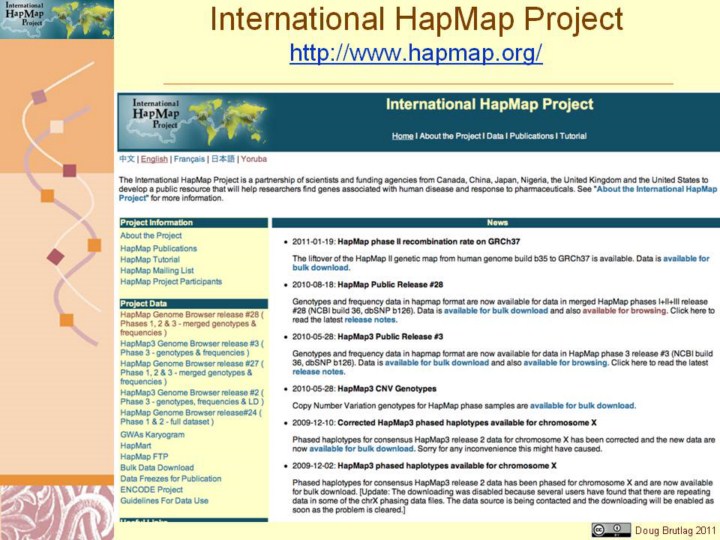720x540 pixels.
Task: Open HapMap Mailing List sidebar link
Action: [x=158, y=271]
